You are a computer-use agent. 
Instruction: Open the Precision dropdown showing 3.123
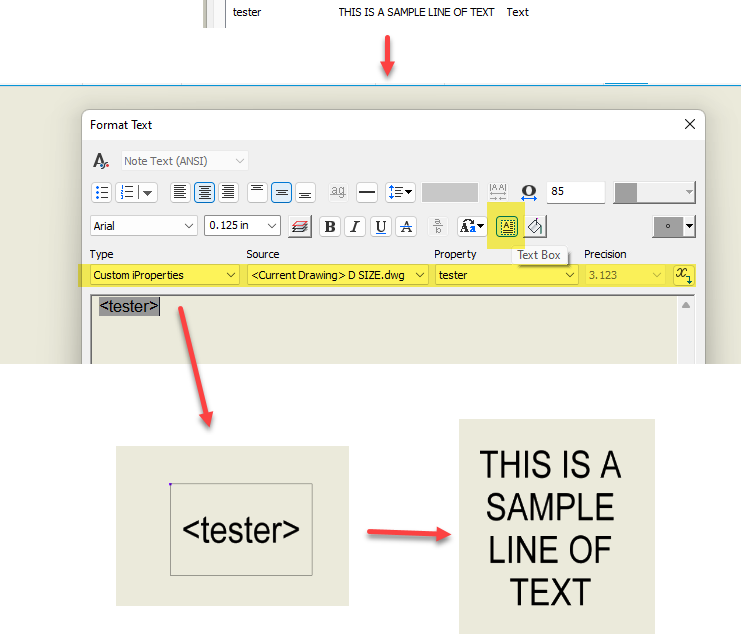click(625, 275)
